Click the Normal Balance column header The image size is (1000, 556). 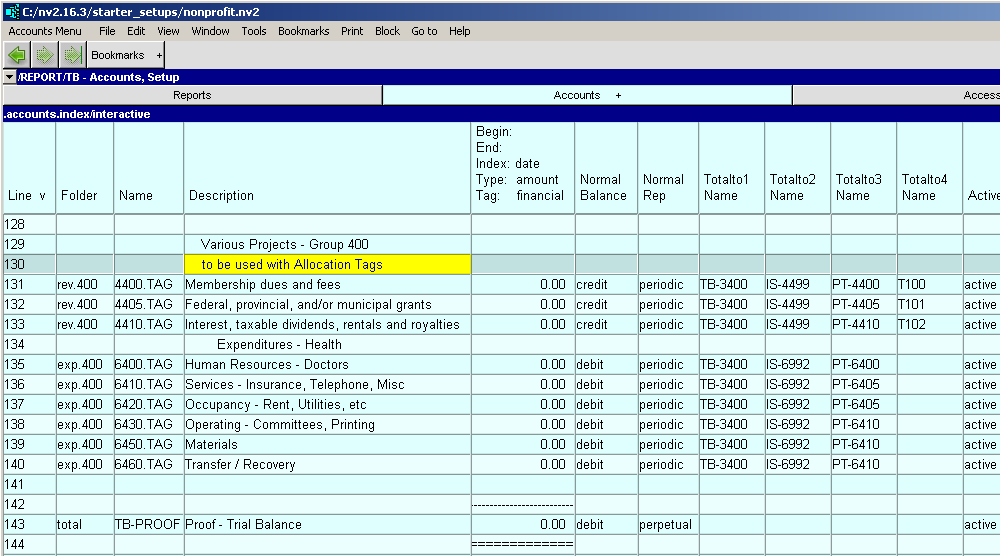[604, 187]
